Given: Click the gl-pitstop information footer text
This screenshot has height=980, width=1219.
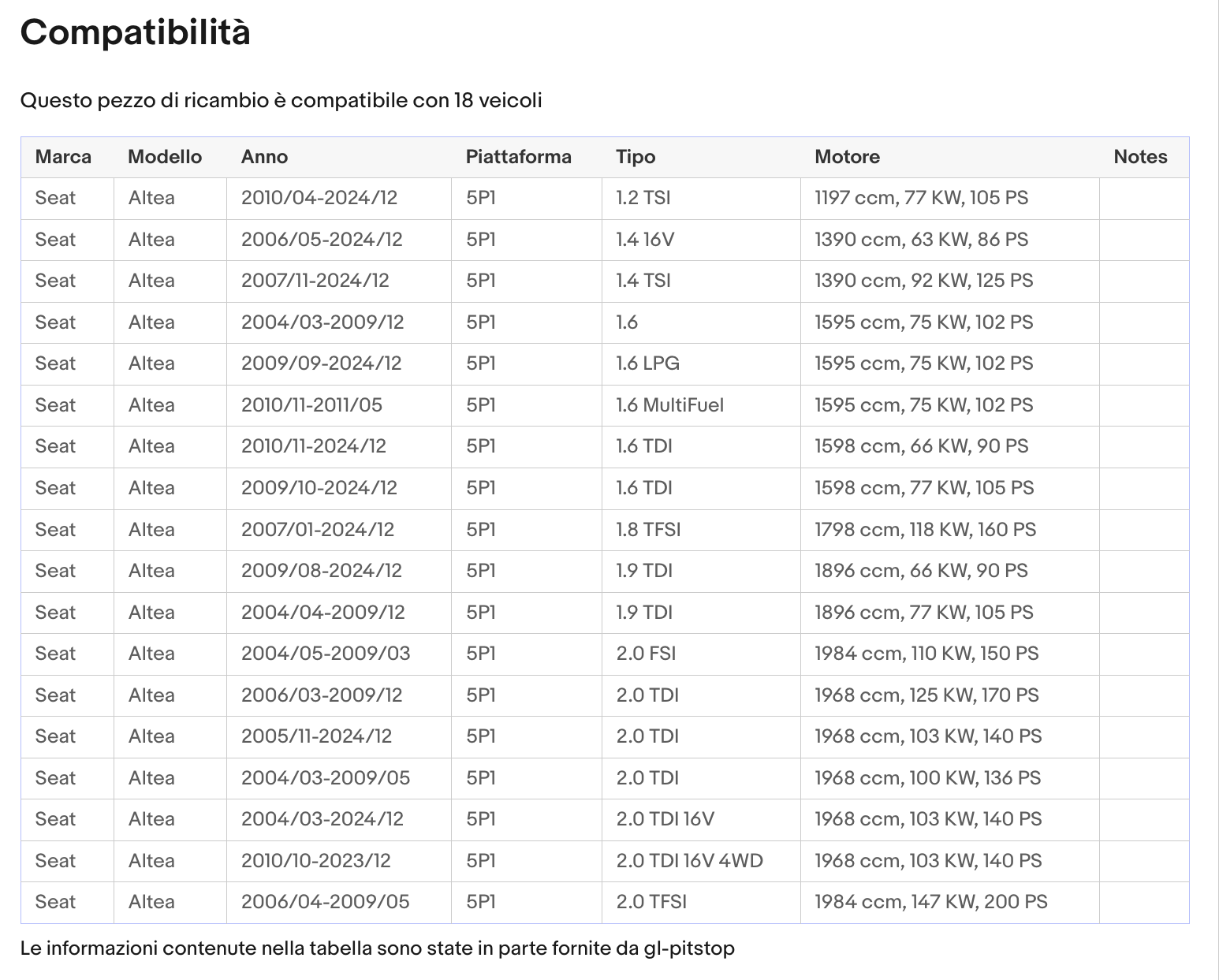Looking at the screenshot, I should point(377,948).
